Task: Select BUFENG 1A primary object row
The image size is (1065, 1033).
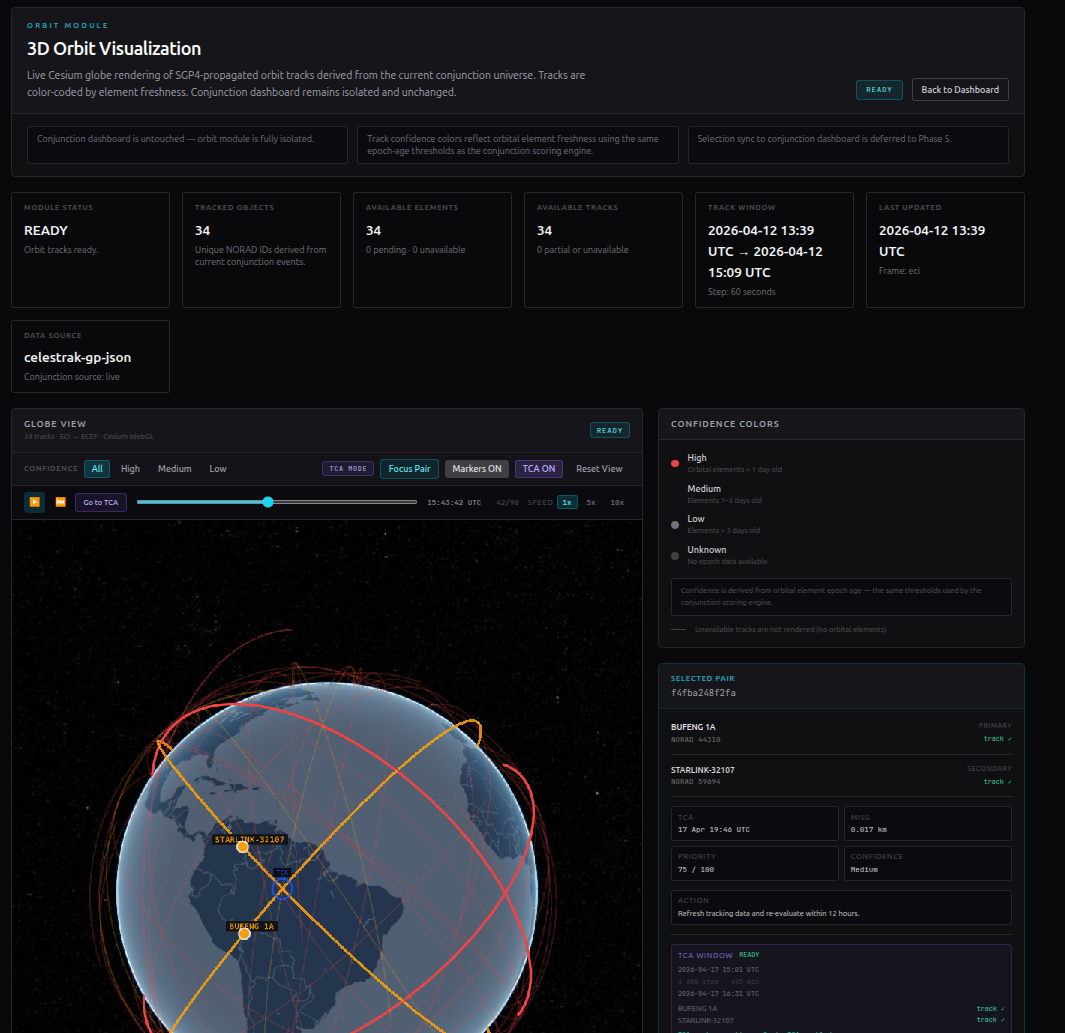Action: [841, 732]
